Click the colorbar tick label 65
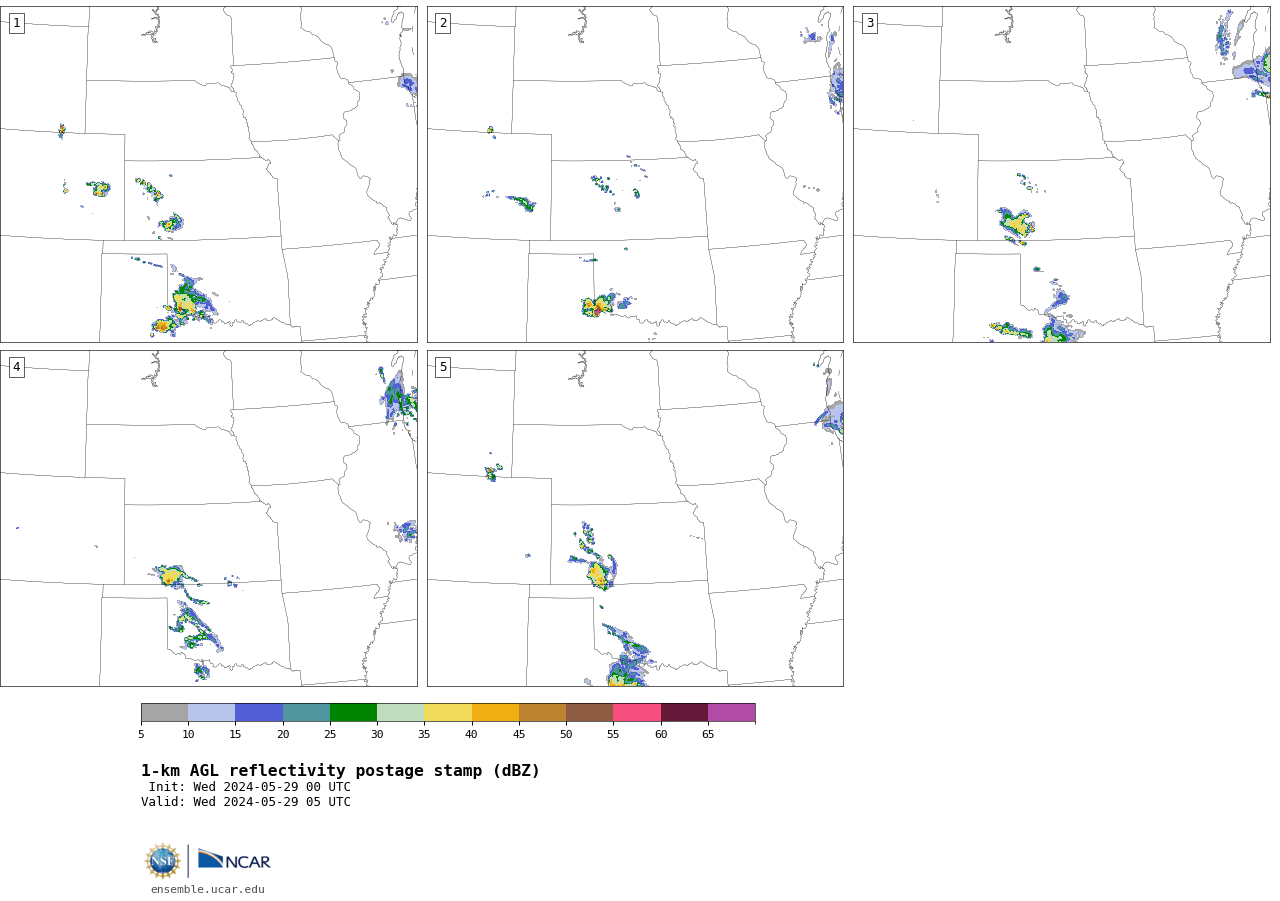This screenshot has width=1280, height=901. pyautogui.click(x=708, y=735)
